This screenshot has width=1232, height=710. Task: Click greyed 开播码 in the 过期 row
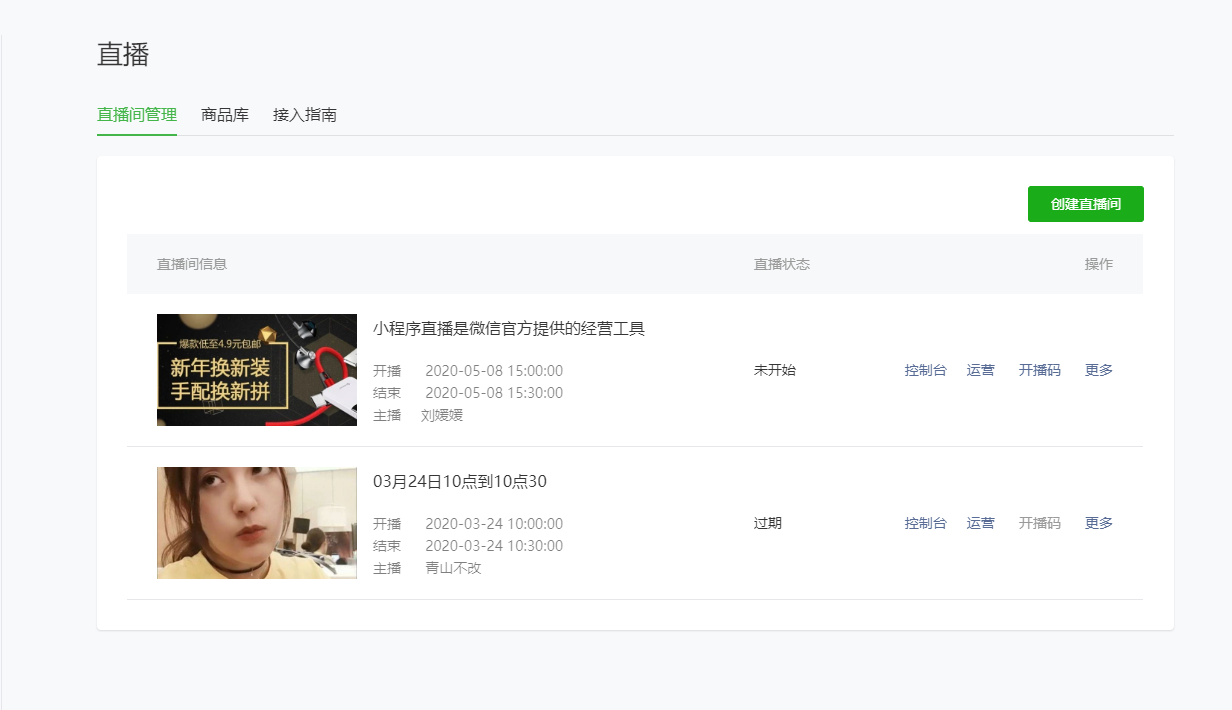click(1039, 523)
